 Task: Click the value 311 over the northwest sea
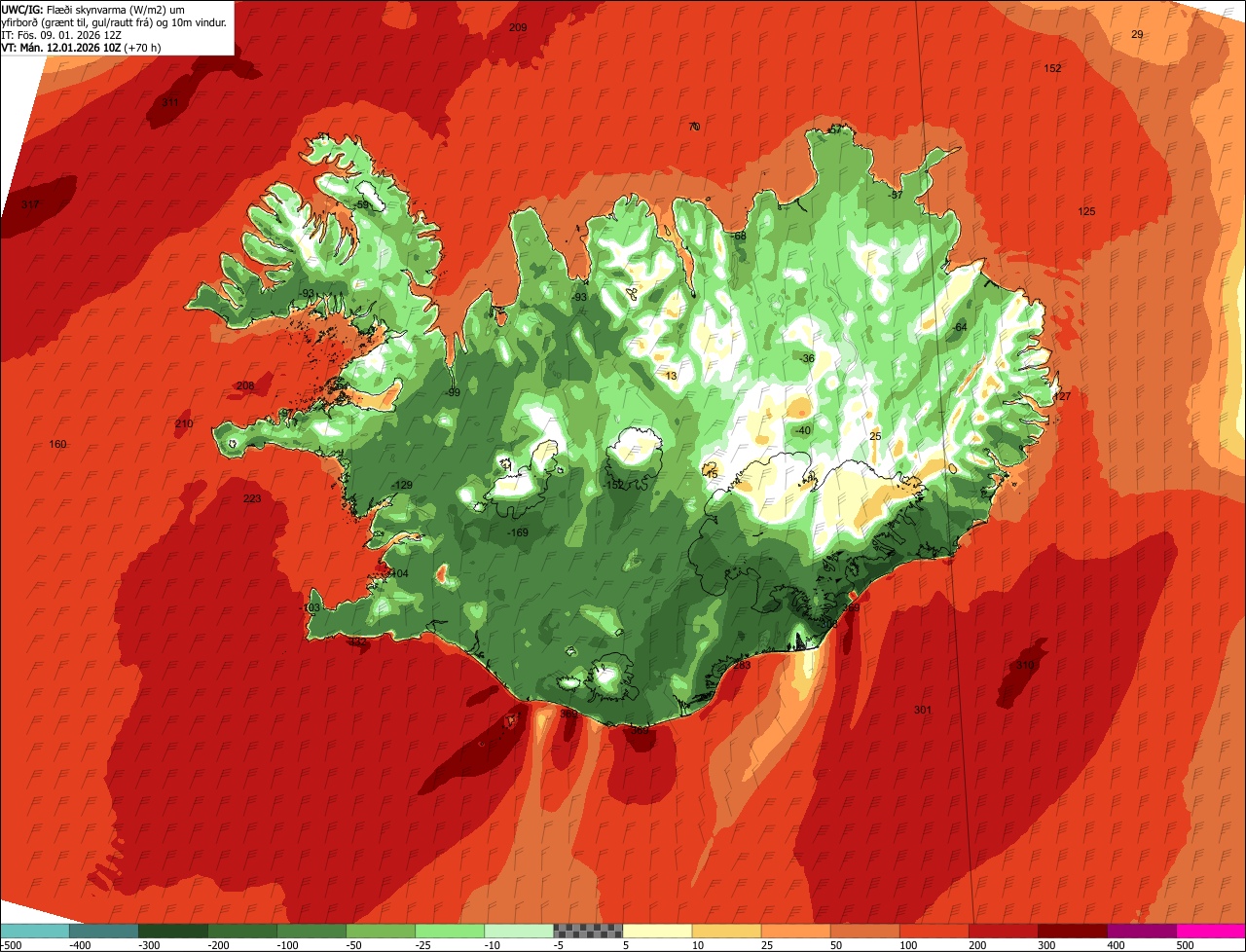click(170, 102)
